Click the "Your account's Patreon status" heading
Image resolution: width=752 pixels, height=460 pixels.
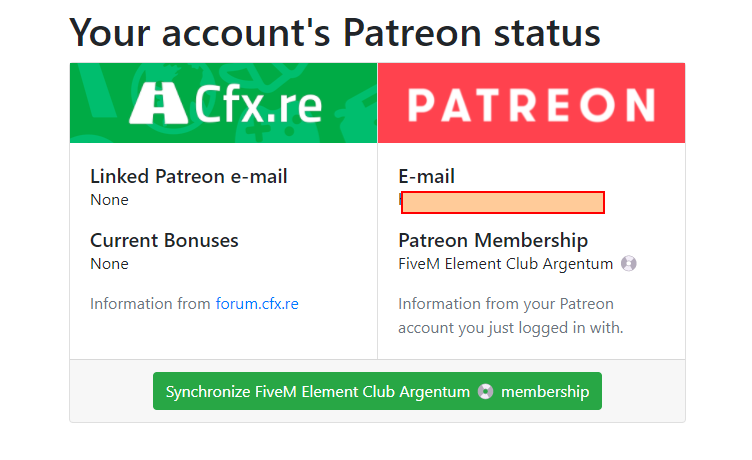click(x=334, y=32)
